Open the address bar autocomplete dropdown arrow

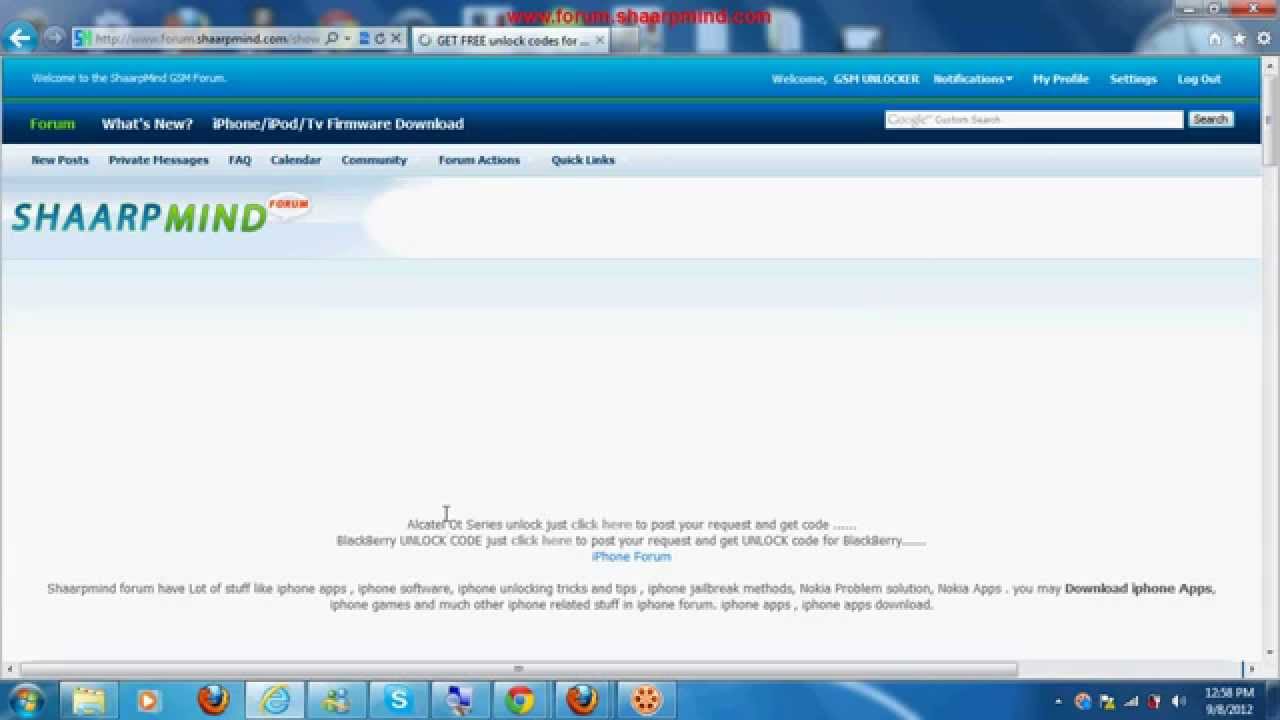point(347,39)
